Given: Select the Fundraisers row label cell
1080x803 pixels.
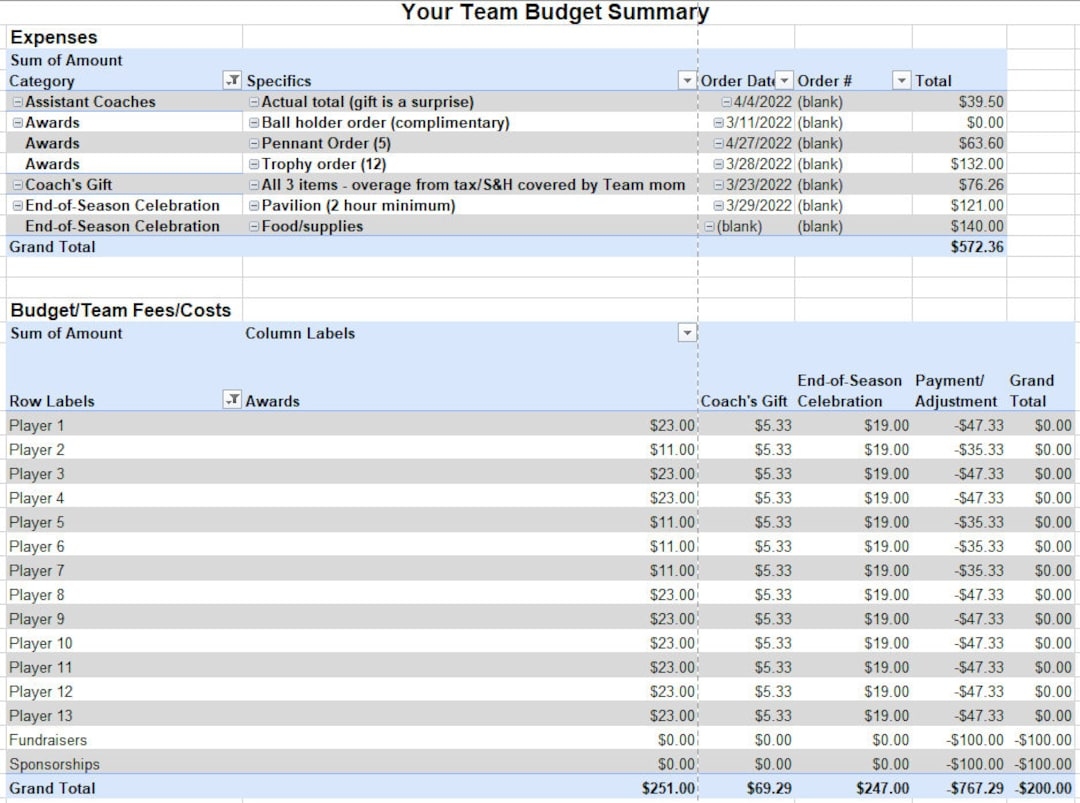Looking at the screenshot, I should [x=48, y=740].
